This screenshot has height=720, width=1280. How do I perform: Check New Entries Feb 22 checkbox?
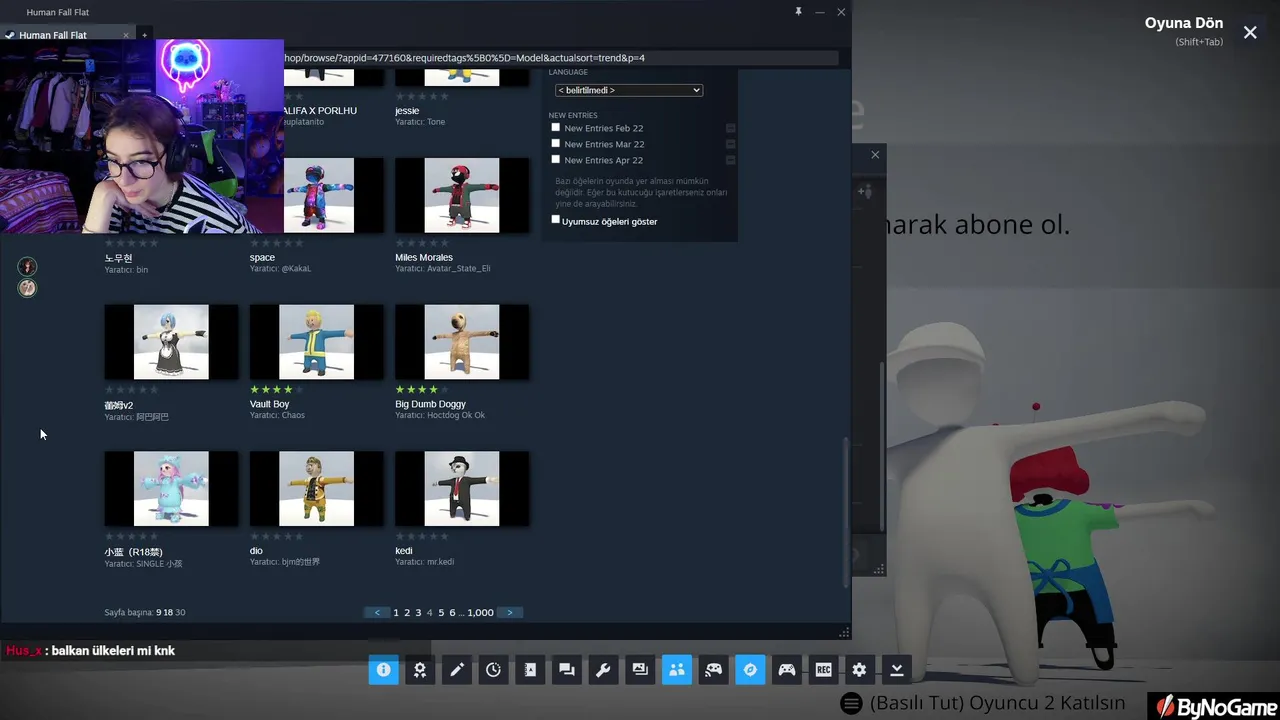(556, 127)
